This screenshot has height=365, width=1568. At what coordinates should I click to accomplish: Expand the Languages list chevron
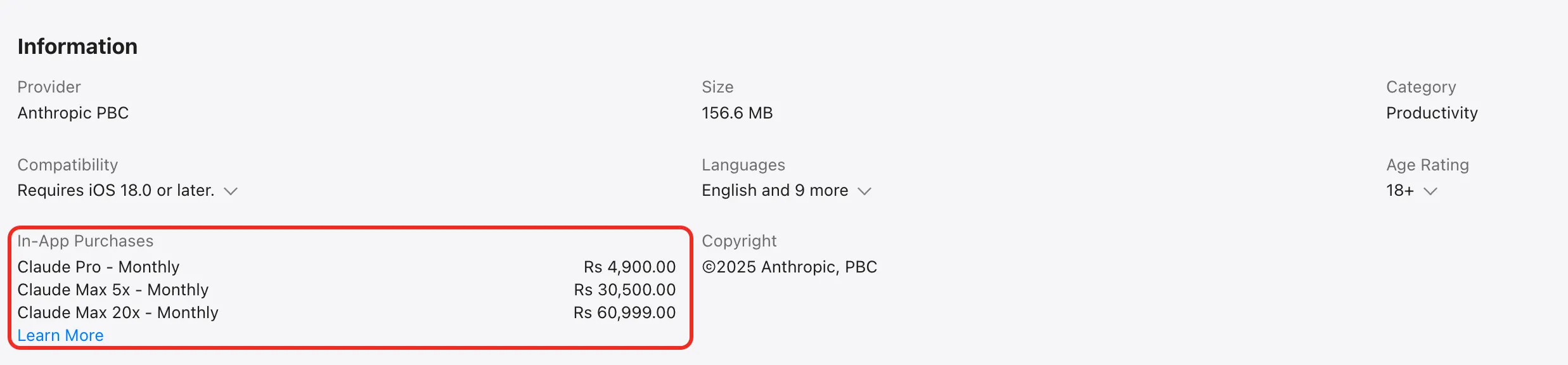coord(864,191)
